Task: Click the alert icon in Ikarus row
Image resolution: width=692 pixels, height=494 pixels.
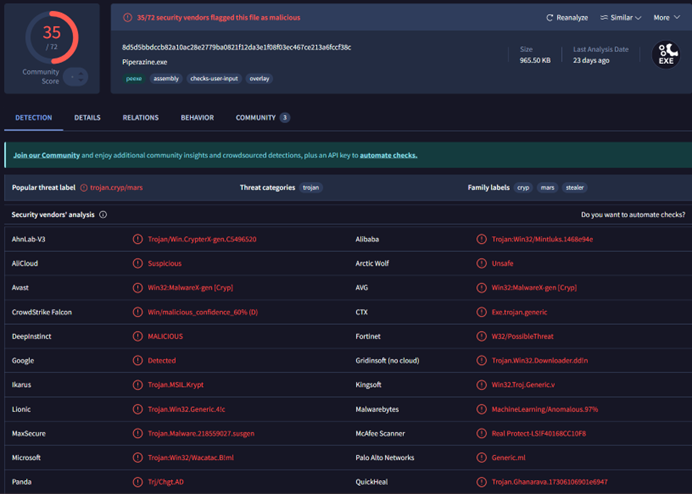Action: click(x=138, y=385)
